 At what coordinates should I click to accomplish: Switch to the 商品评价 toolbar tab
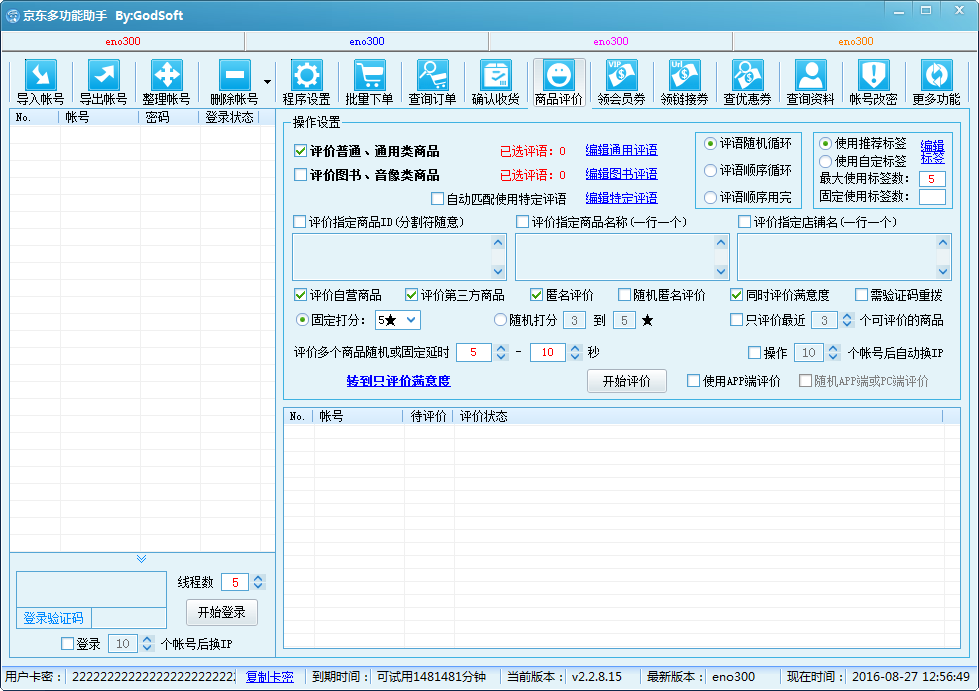click(x=558, y=82)
